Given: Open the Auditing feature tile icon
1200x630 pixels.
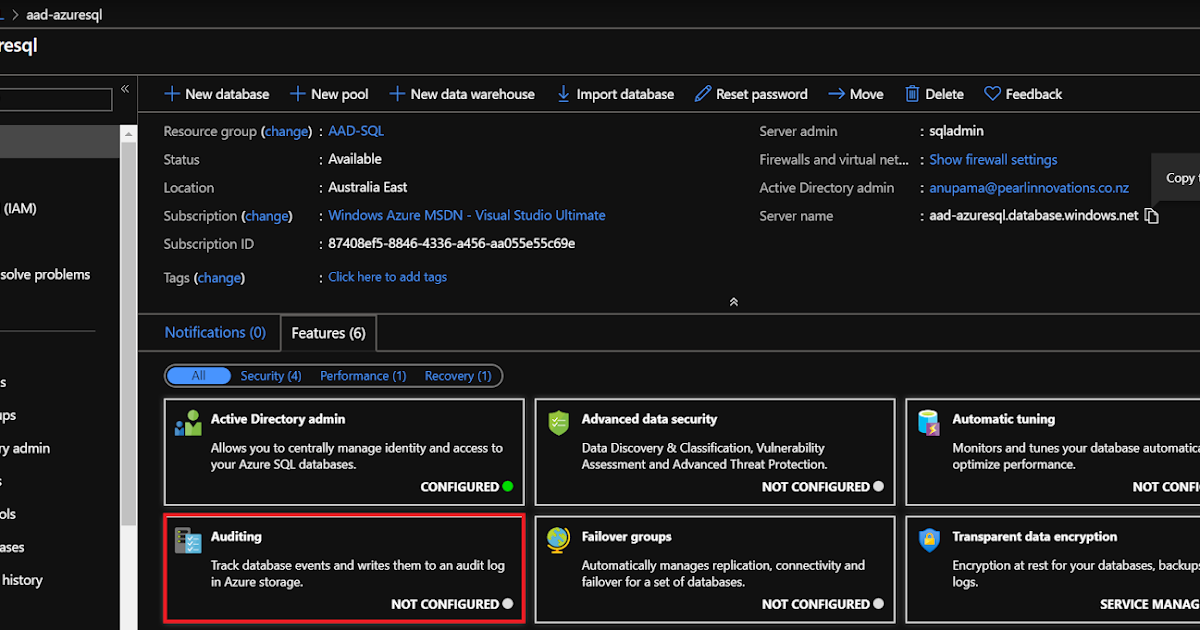Looking at the screenshot, I should coord(187,541).
